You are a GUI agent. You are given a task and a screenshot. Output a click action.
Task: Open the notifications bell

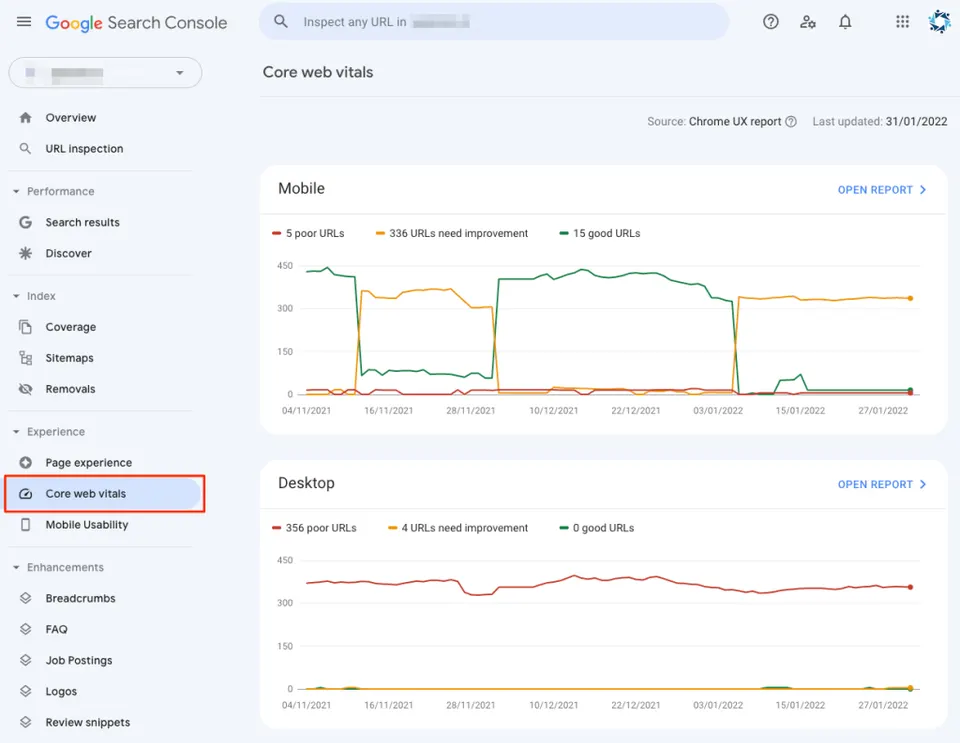click(x=845, y=22)
